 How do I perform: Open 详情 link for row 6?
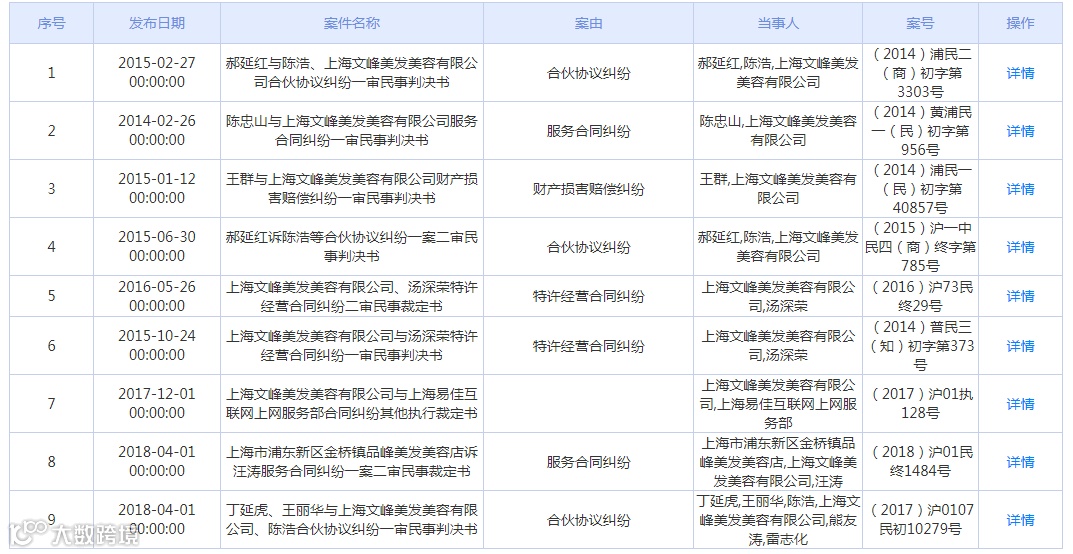1020,346
